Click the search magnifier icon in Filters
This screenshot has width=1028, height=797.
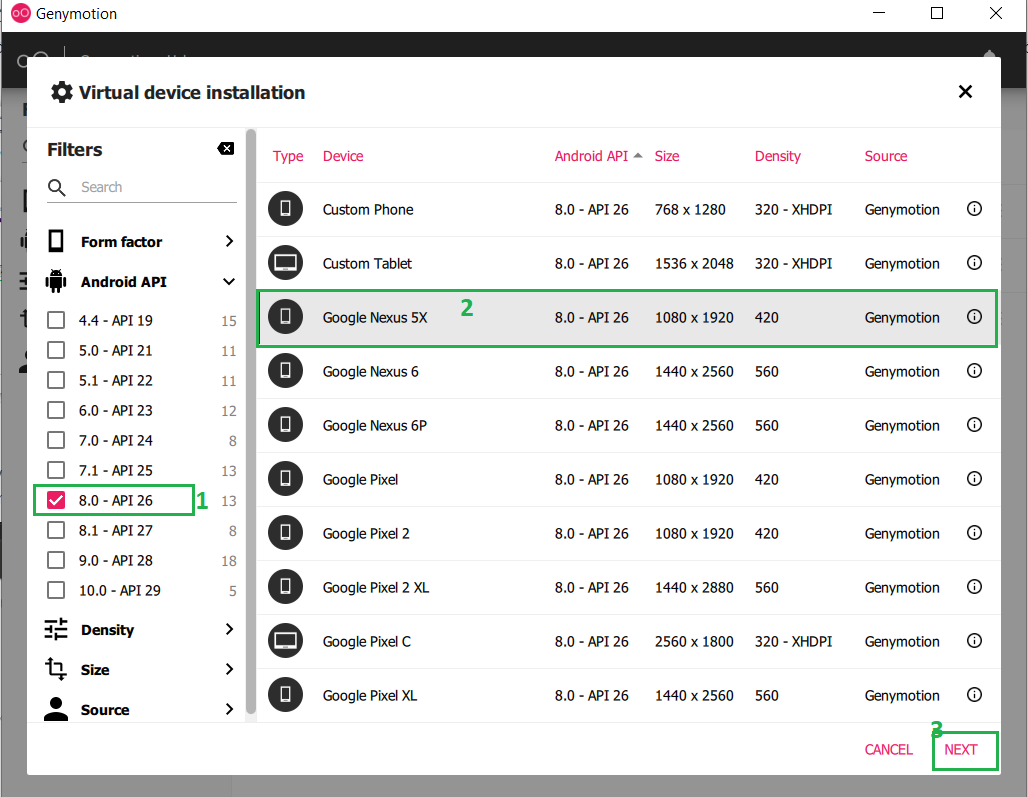57,187
